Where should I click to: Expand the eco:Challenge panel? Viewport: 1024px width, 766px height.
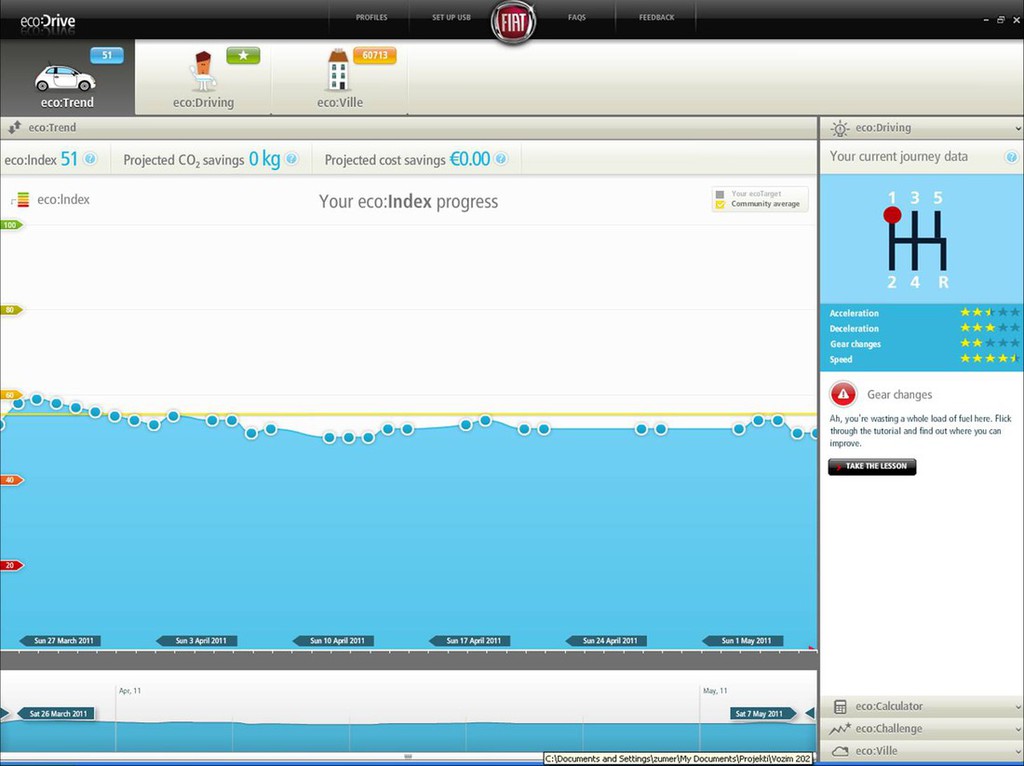(921, 728)
